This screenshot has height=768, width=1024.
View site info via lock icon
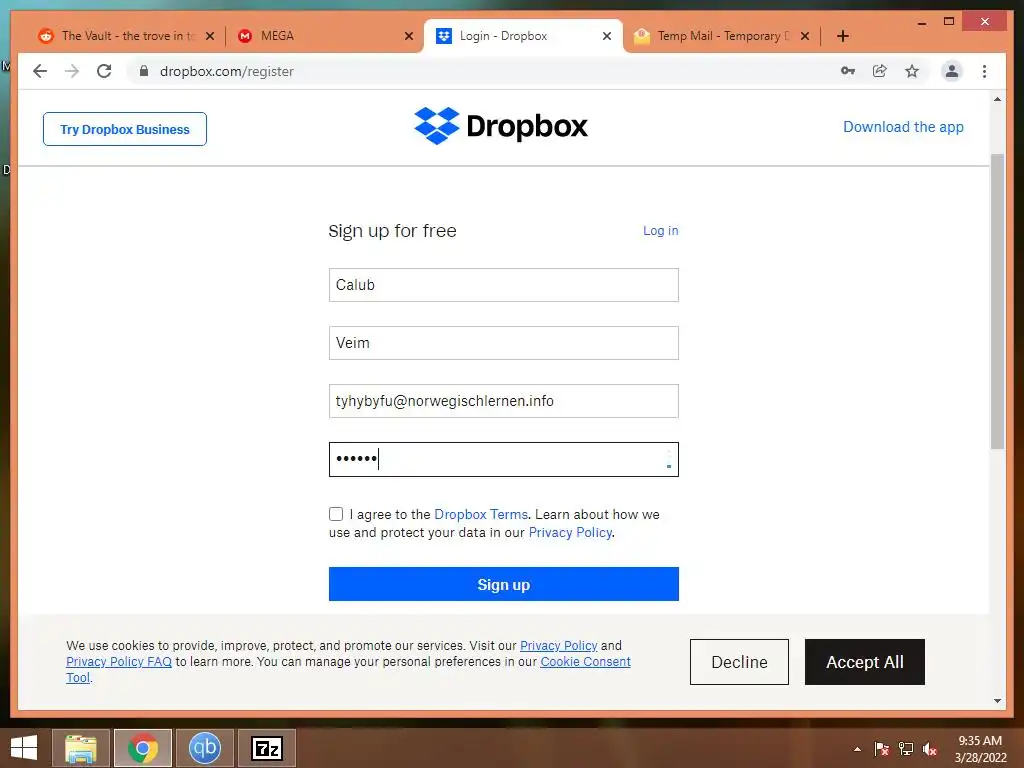pos(144,71)
